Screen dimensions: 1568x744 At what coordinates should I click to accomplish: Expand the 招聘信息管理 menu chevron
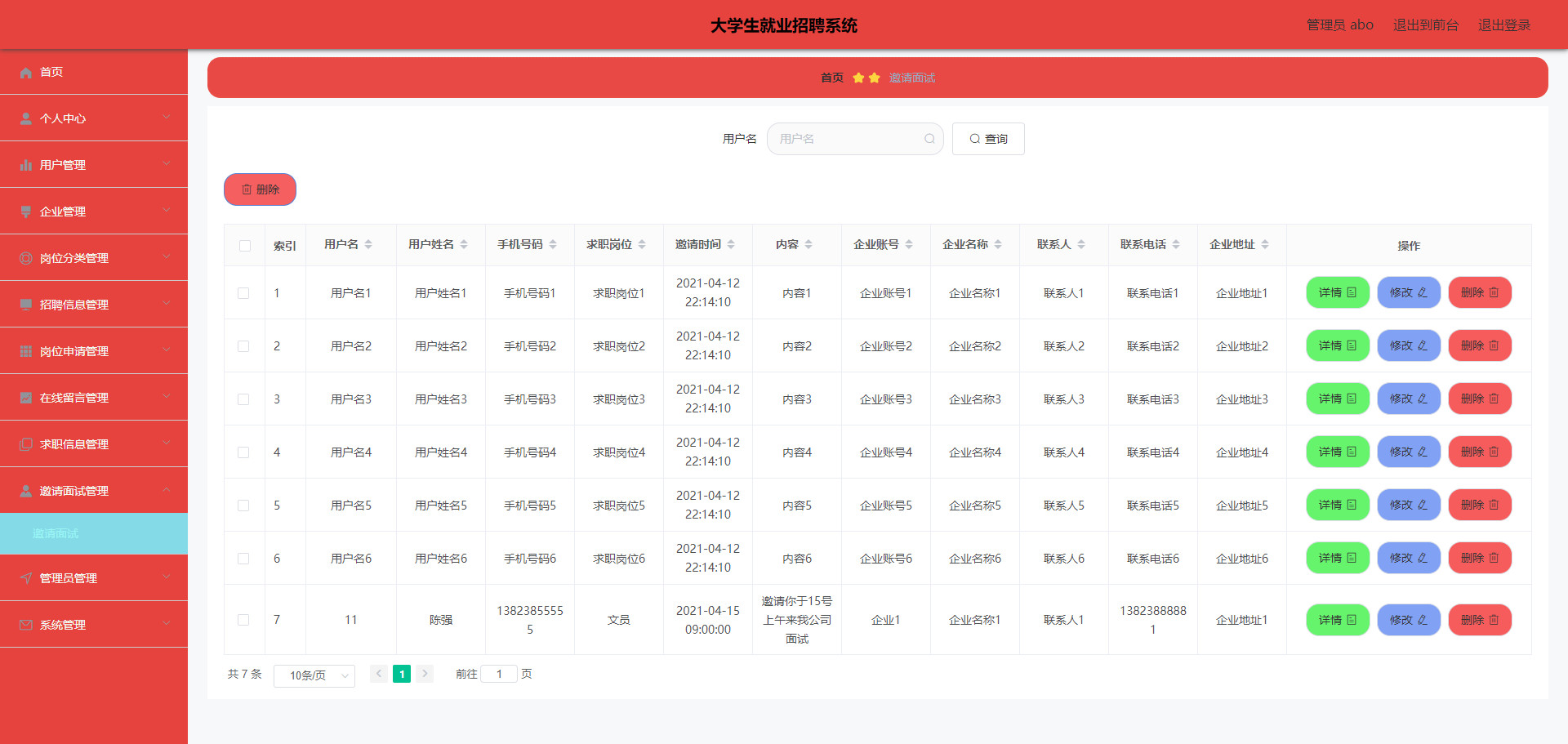pos(167,304)
